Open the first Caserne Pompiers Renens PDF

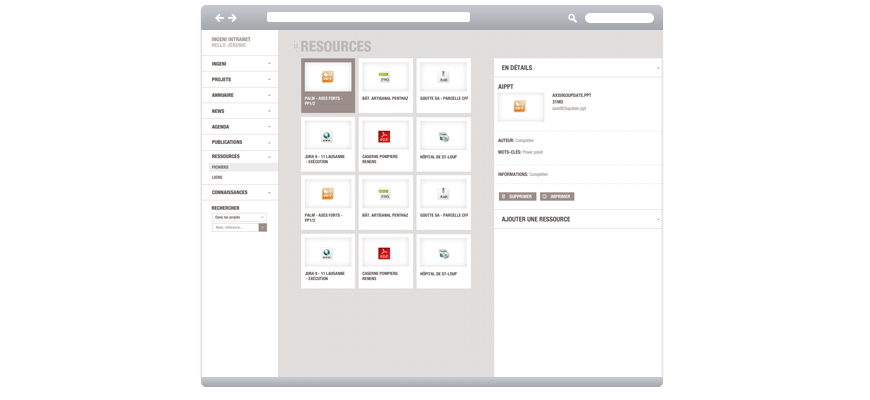point(384,136)
